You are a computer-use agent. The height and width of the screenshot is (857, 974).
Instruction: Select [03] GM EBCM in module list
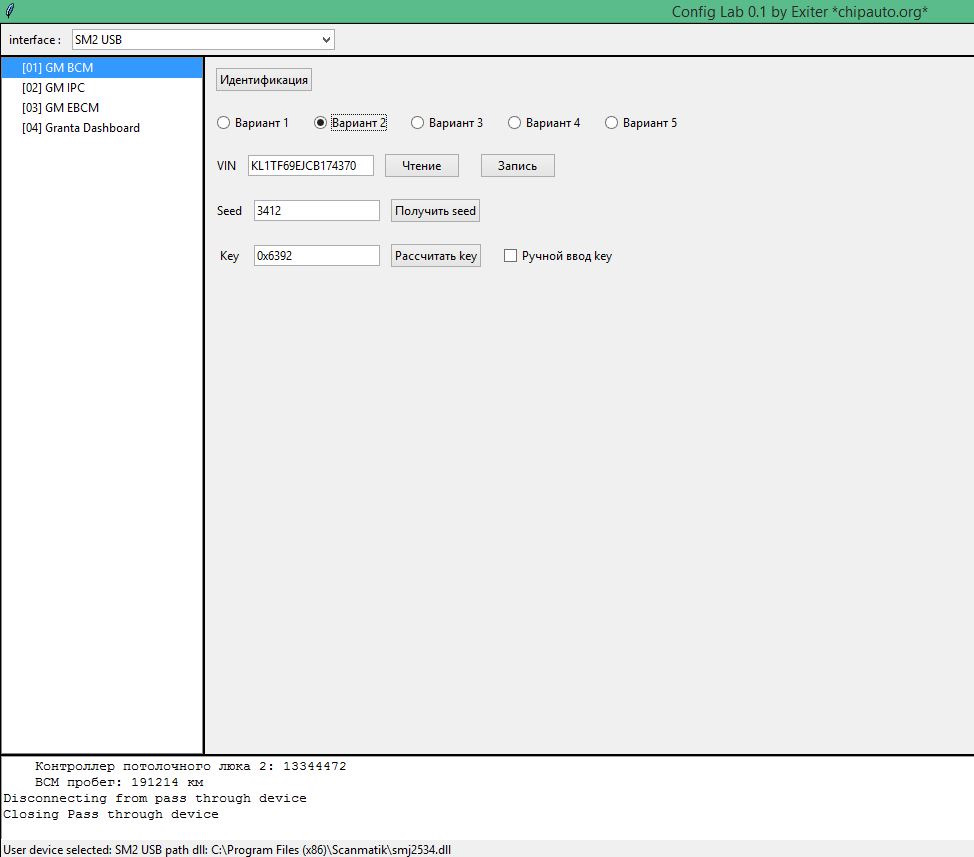[x=102, y=107]
